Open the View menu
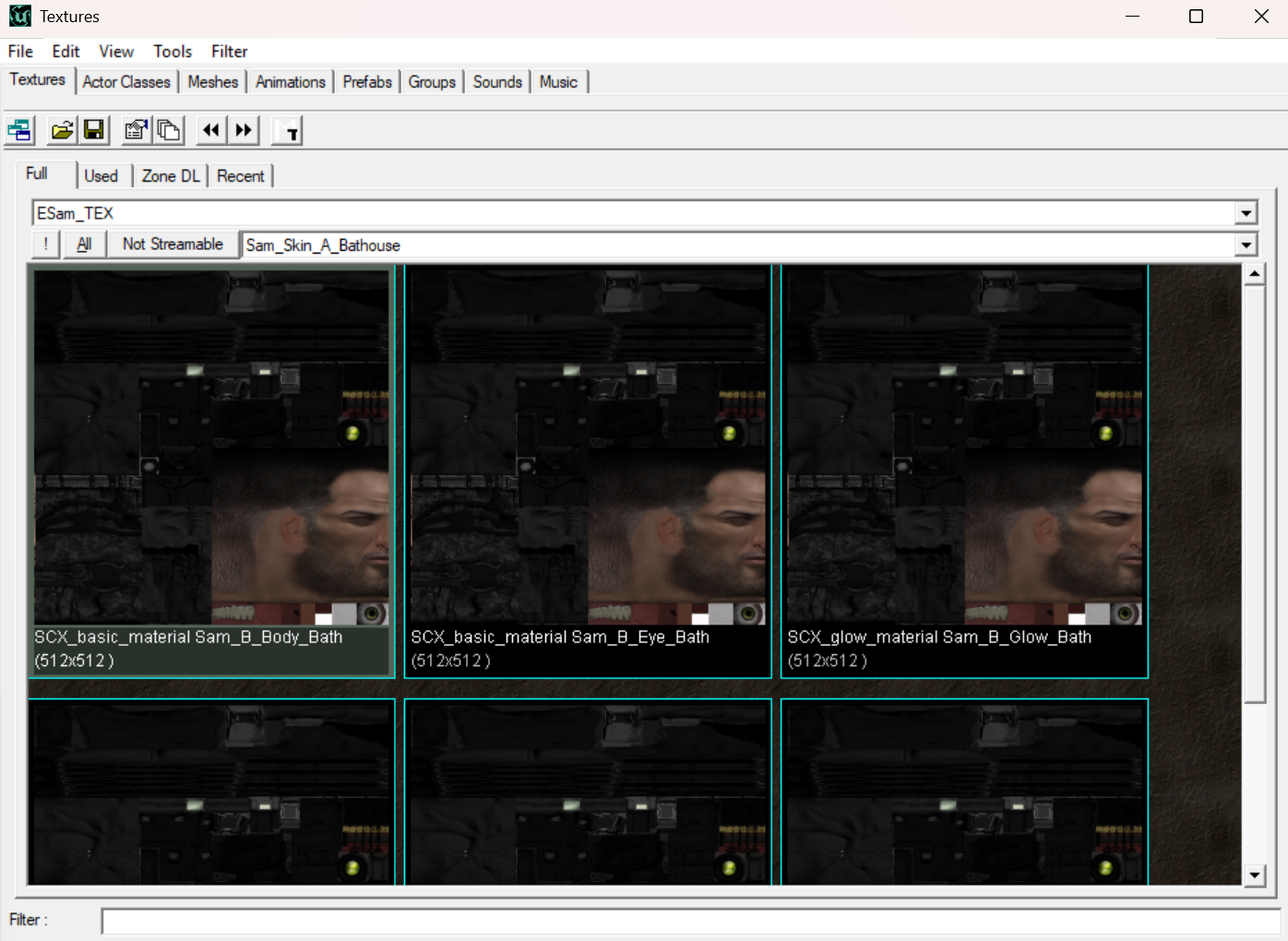Viewport: 1288px width, 941px height. (x=116, y=52)
